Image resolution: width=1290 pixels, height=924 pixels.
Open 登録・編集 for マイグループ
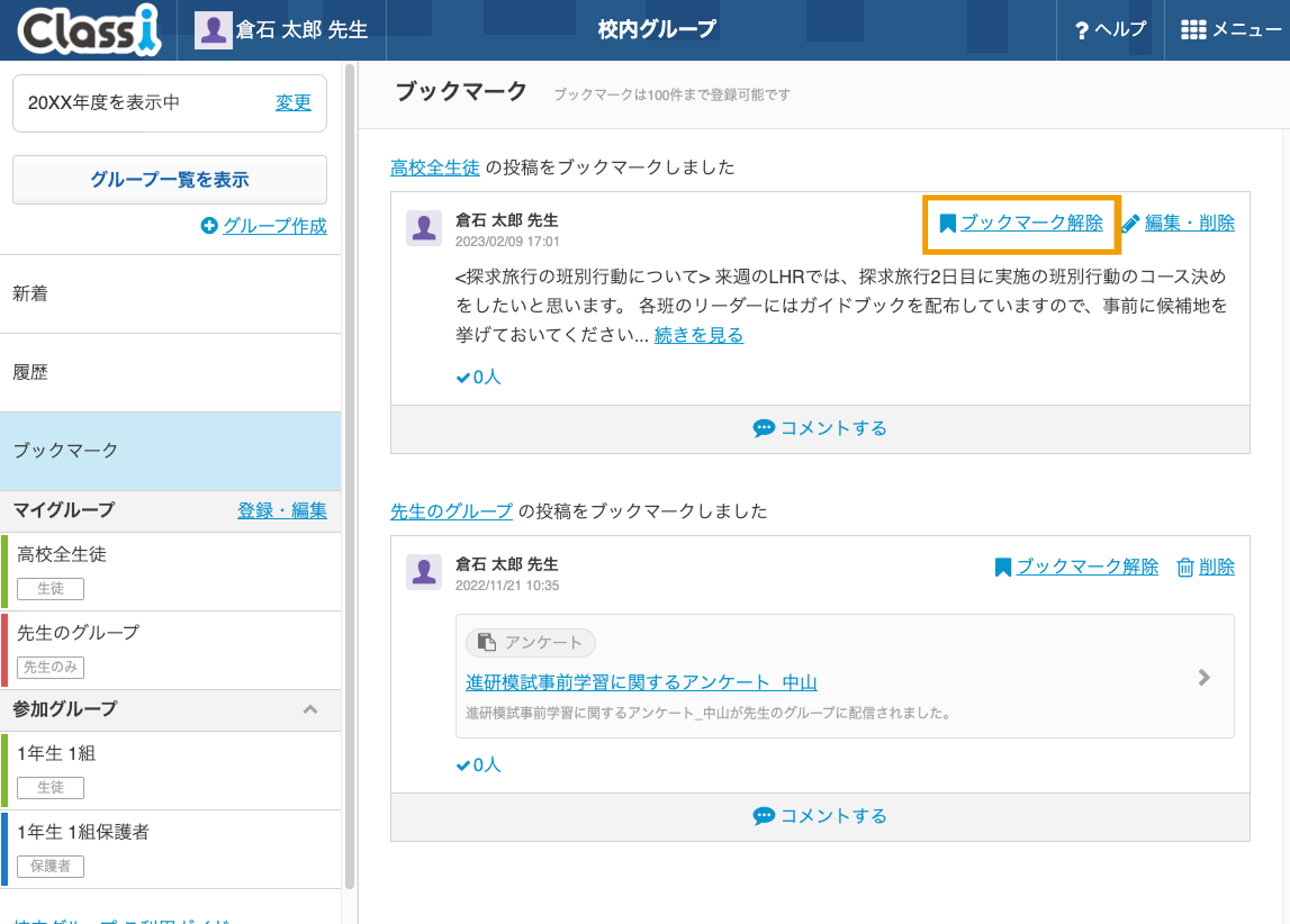pyautogui.click(x=282, y=510)
